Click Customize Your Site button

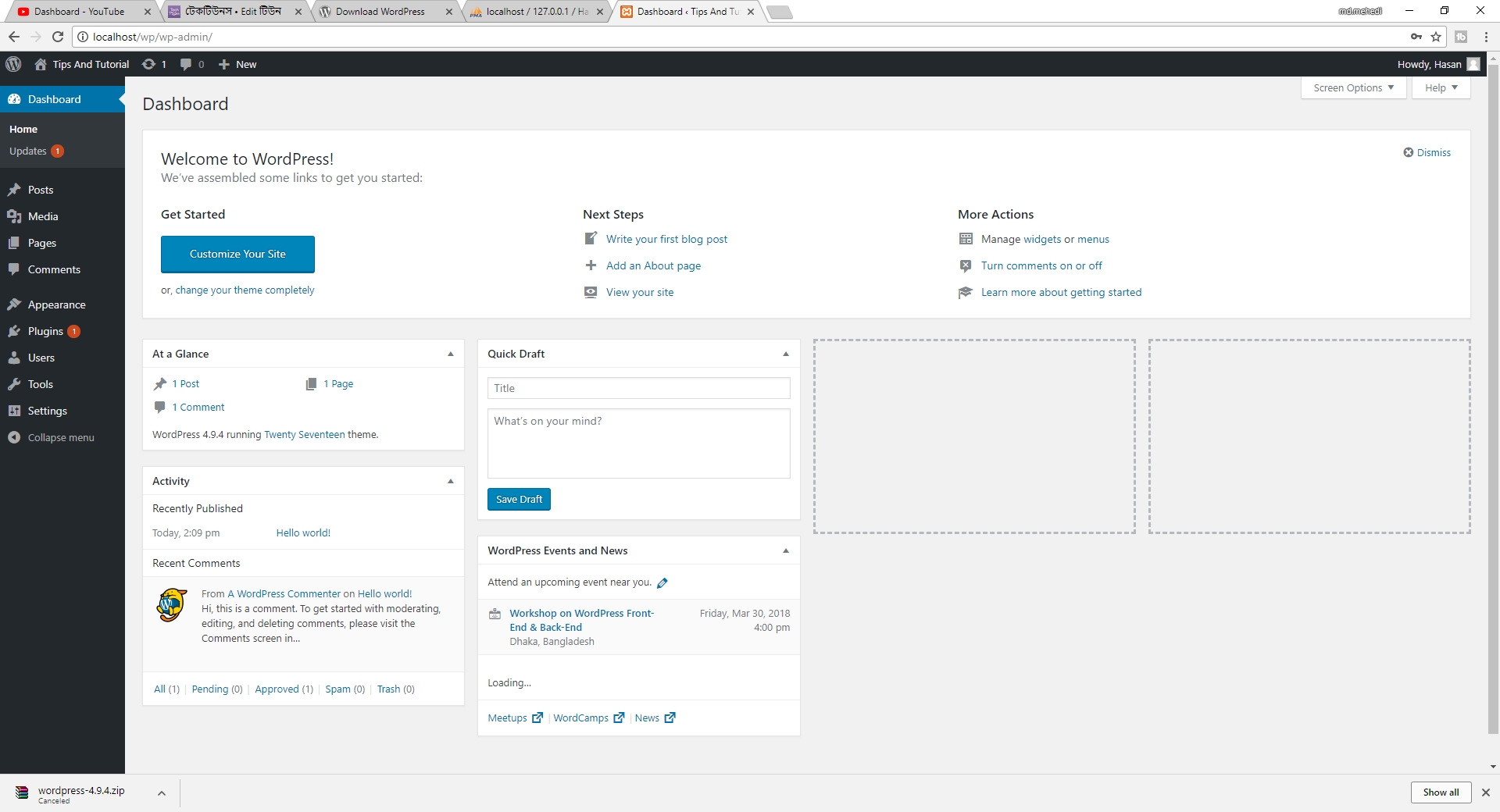point(237,254)
